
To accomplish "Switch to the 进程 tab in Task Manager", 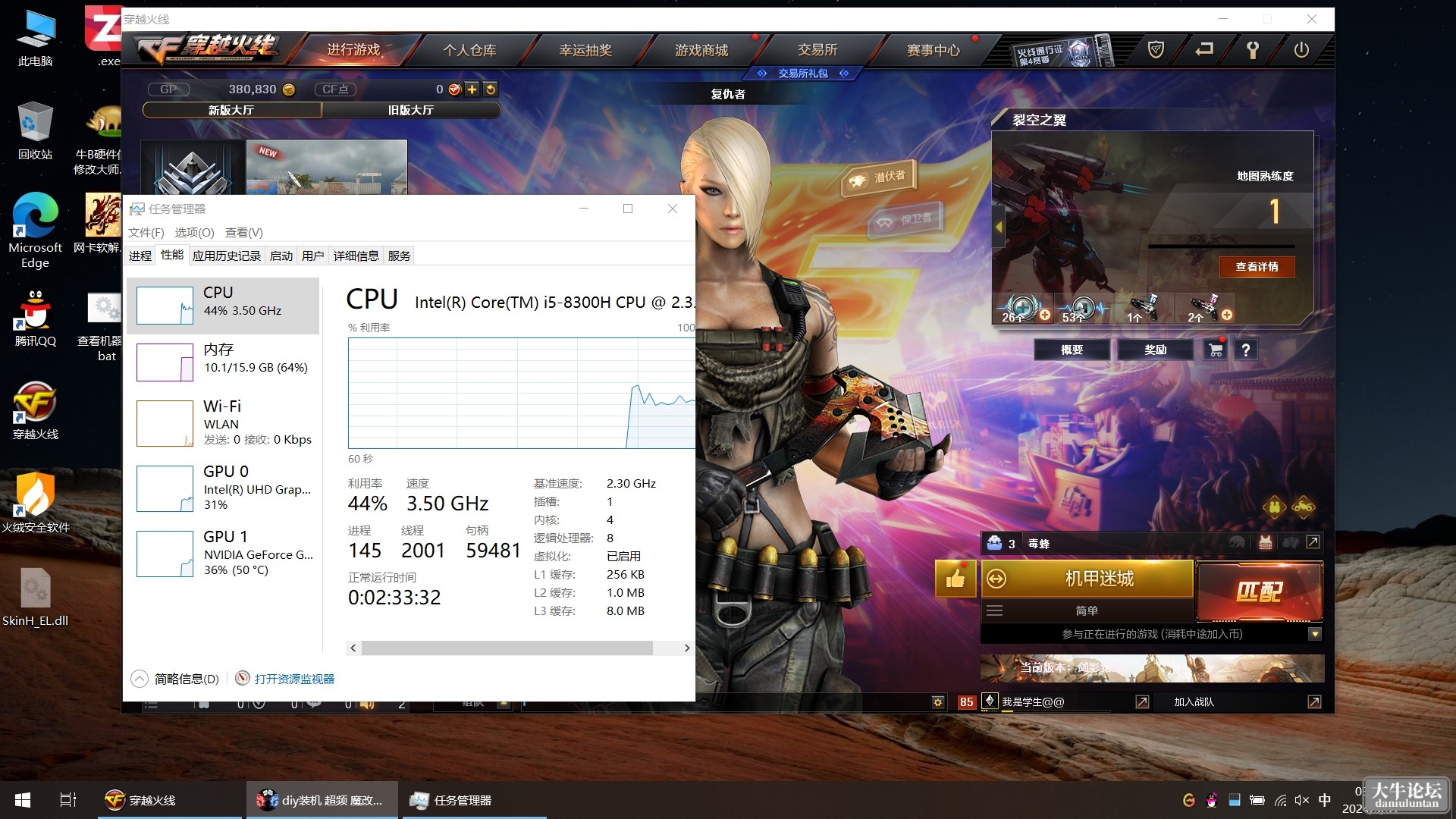I will click(x=140, y=256).
